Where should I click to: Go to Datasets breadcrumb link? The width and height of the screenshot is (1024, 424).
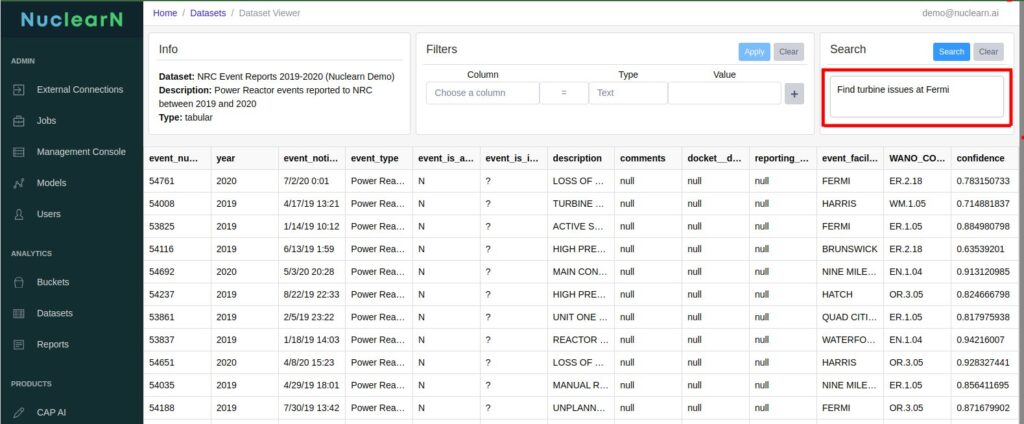tap(208, 13)
